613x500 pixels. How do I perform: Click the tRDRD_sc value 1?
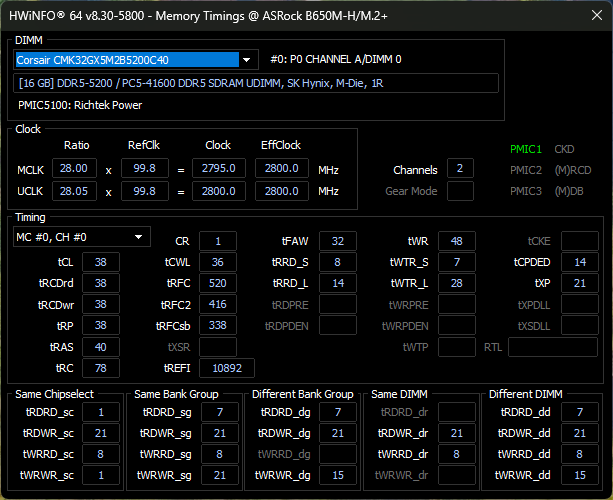101,412
